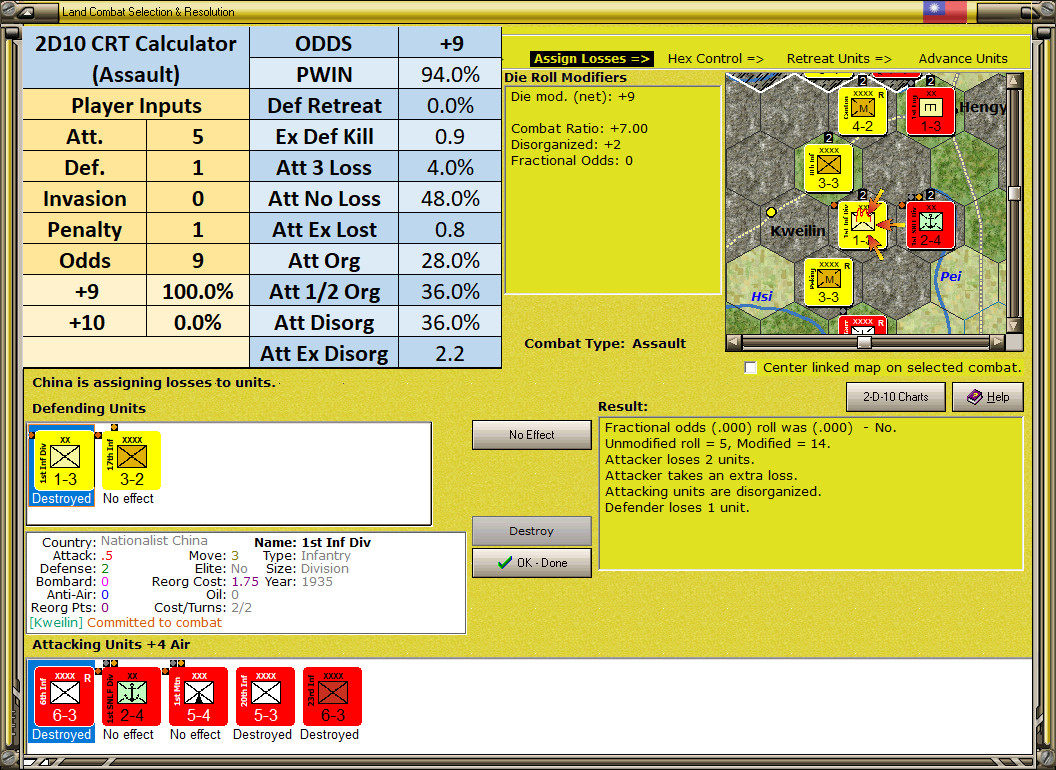The height and width of the screenshot is (770, 1056).
Task: Open the Advance Units step
Action: [x=963, y=59]
